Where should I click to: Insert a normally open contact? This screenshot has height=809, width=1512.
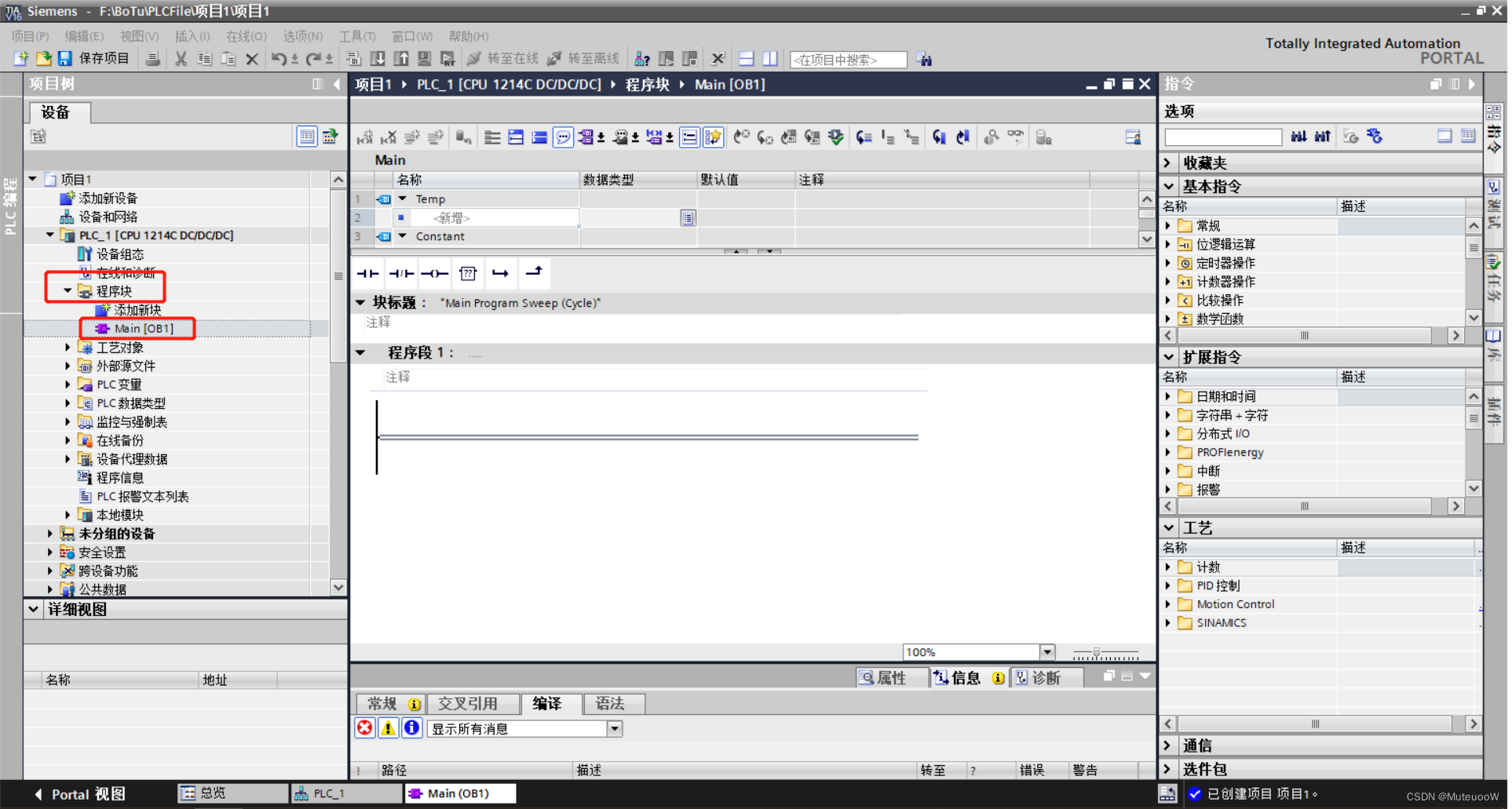367,273
